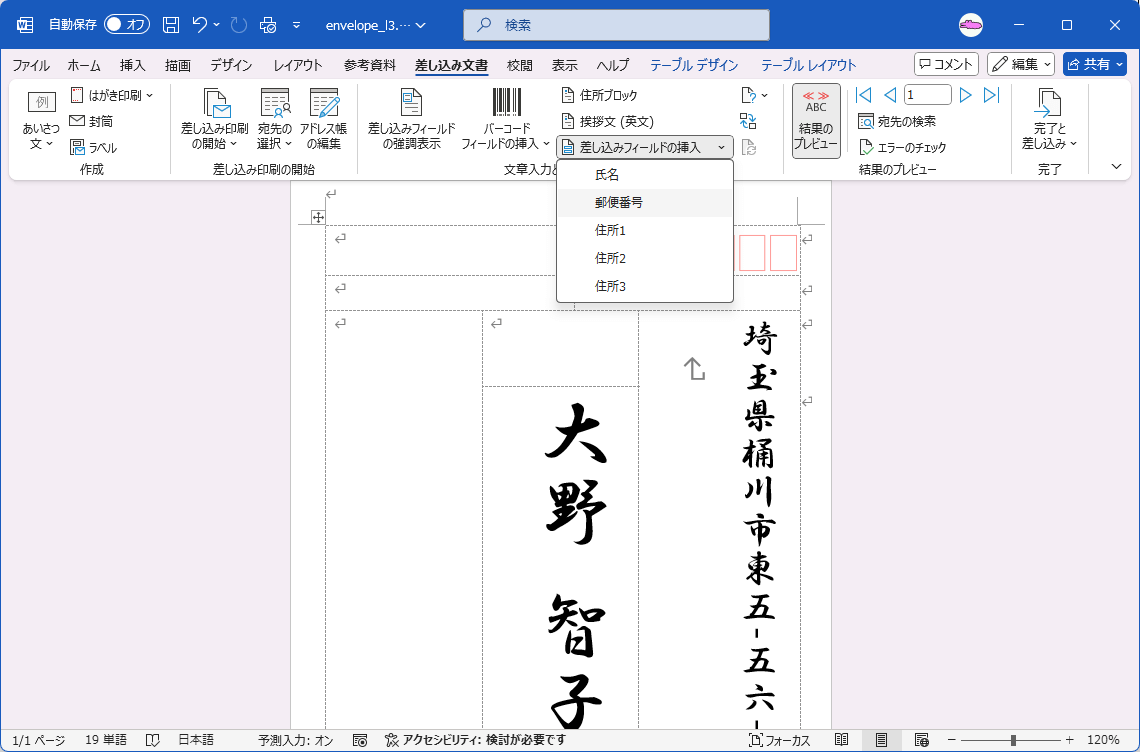Insert 住所ブロック address block

pyautogui.click(x=600, y=95)
